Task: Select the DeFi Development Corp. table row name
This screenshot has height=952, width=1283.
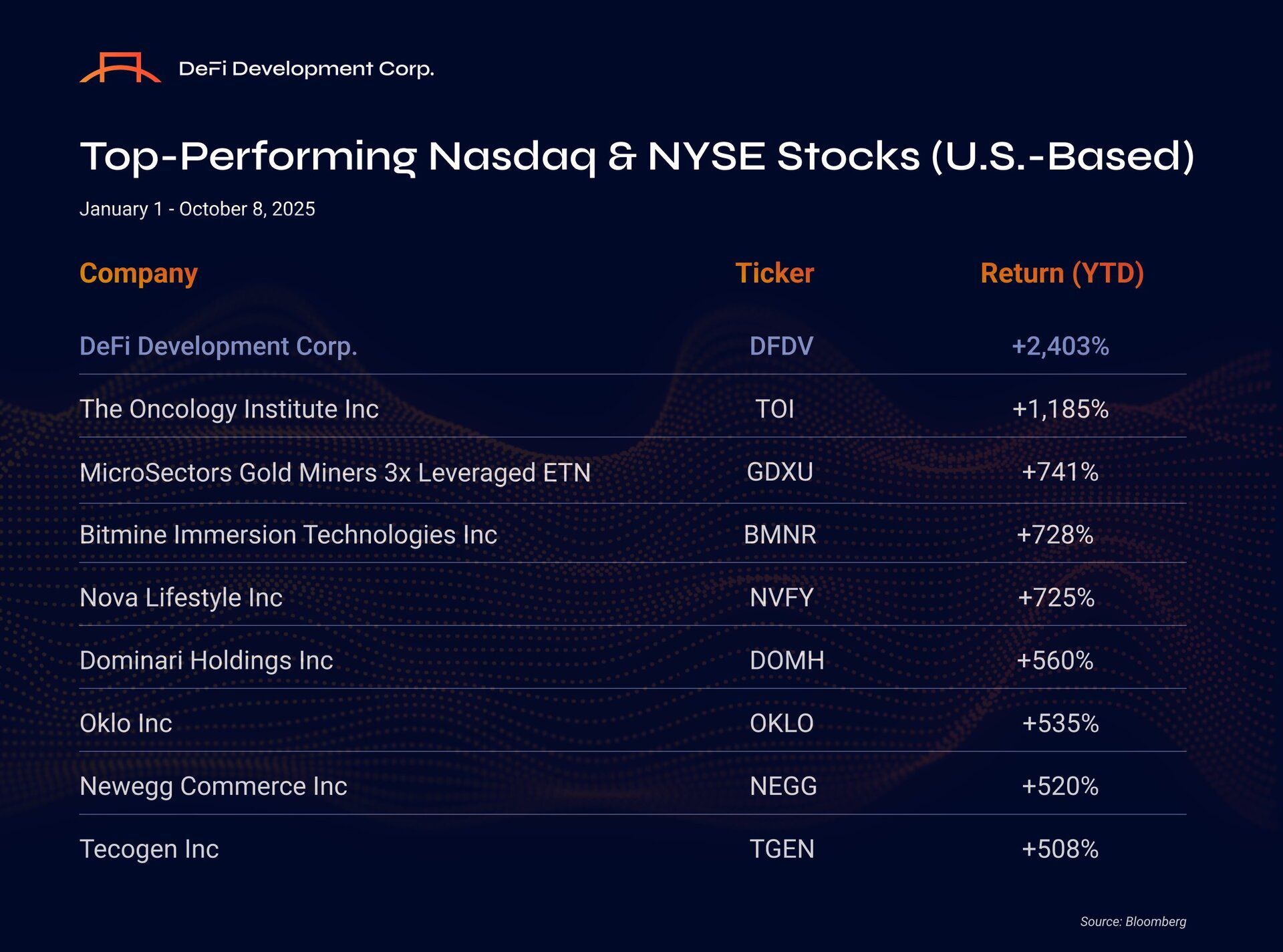Action: point(218,346)
